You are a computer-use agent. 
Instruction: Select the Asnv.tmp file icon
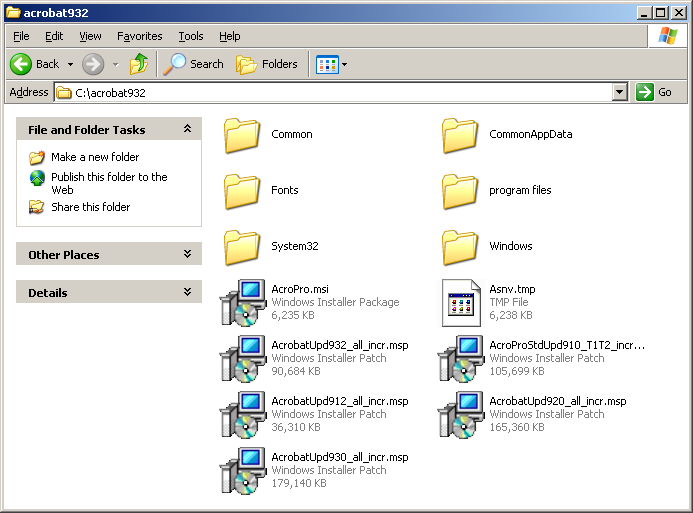pos(461,303)
